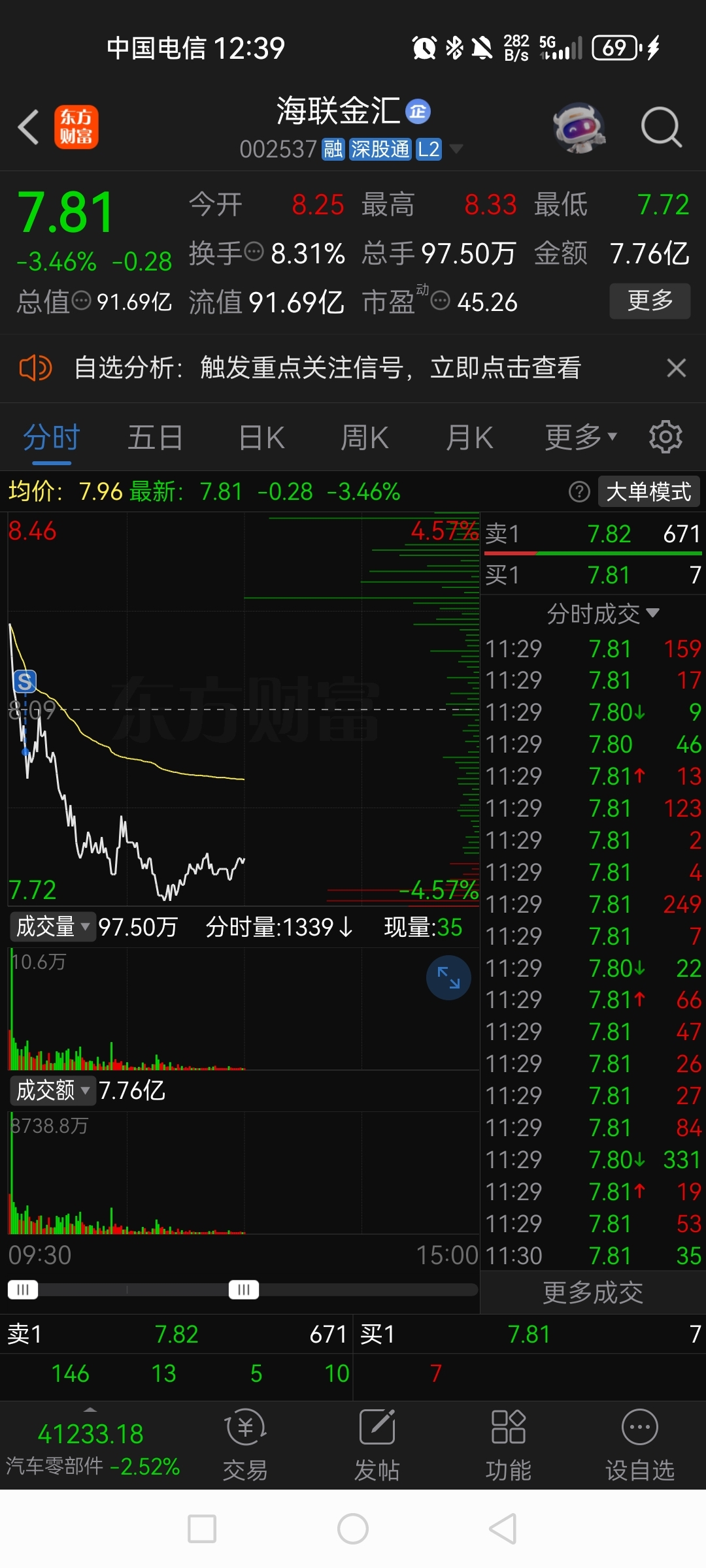Open the 成交额 indicator dropdown

pos(52,1090)
